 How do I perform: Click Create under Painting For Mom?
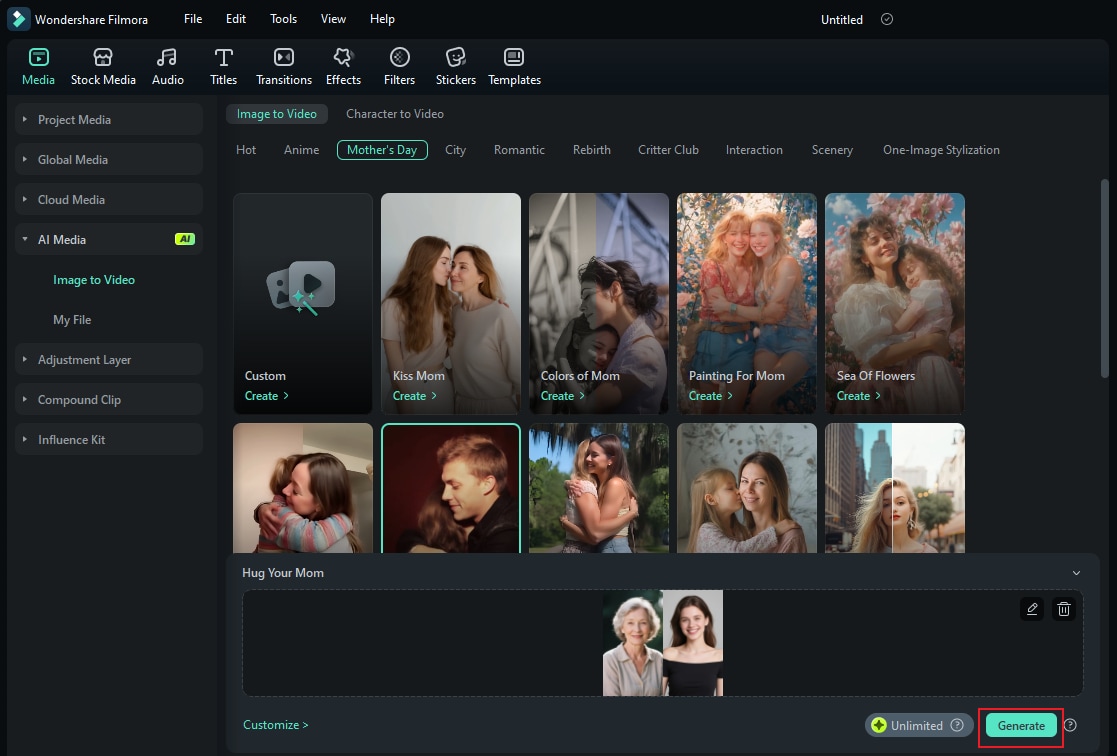pyautogui.click(x=710, y=395)
